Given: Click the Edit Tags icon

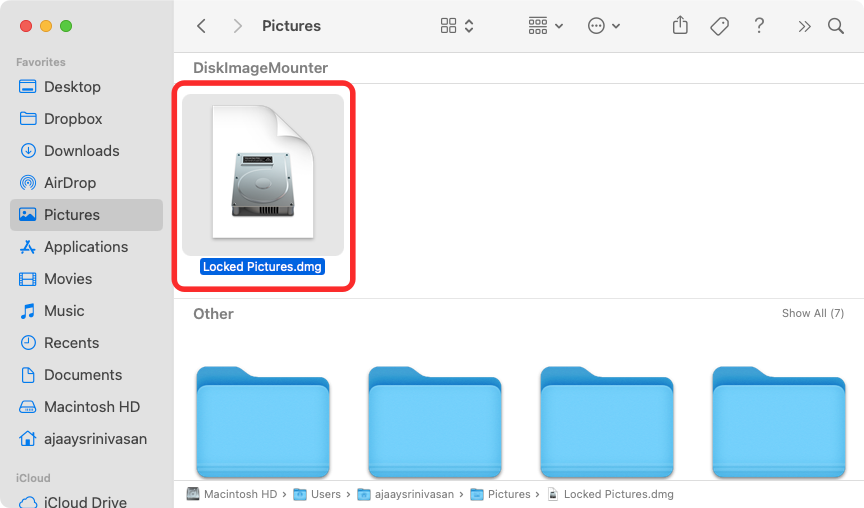Looking at the screenshot, I should [x=720, y=26].
